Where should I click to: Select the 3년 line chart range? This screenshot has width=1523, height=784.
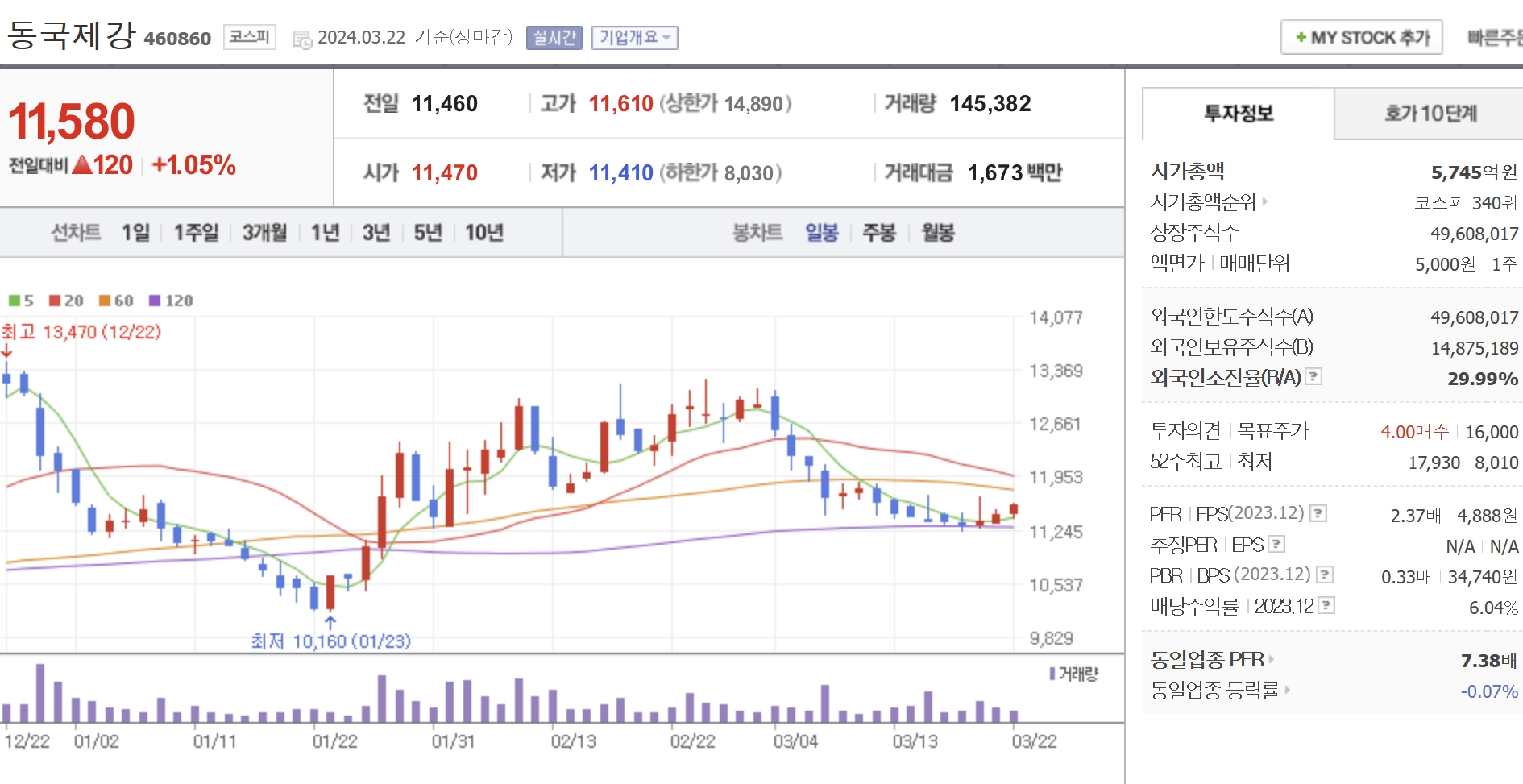point(376,233)
